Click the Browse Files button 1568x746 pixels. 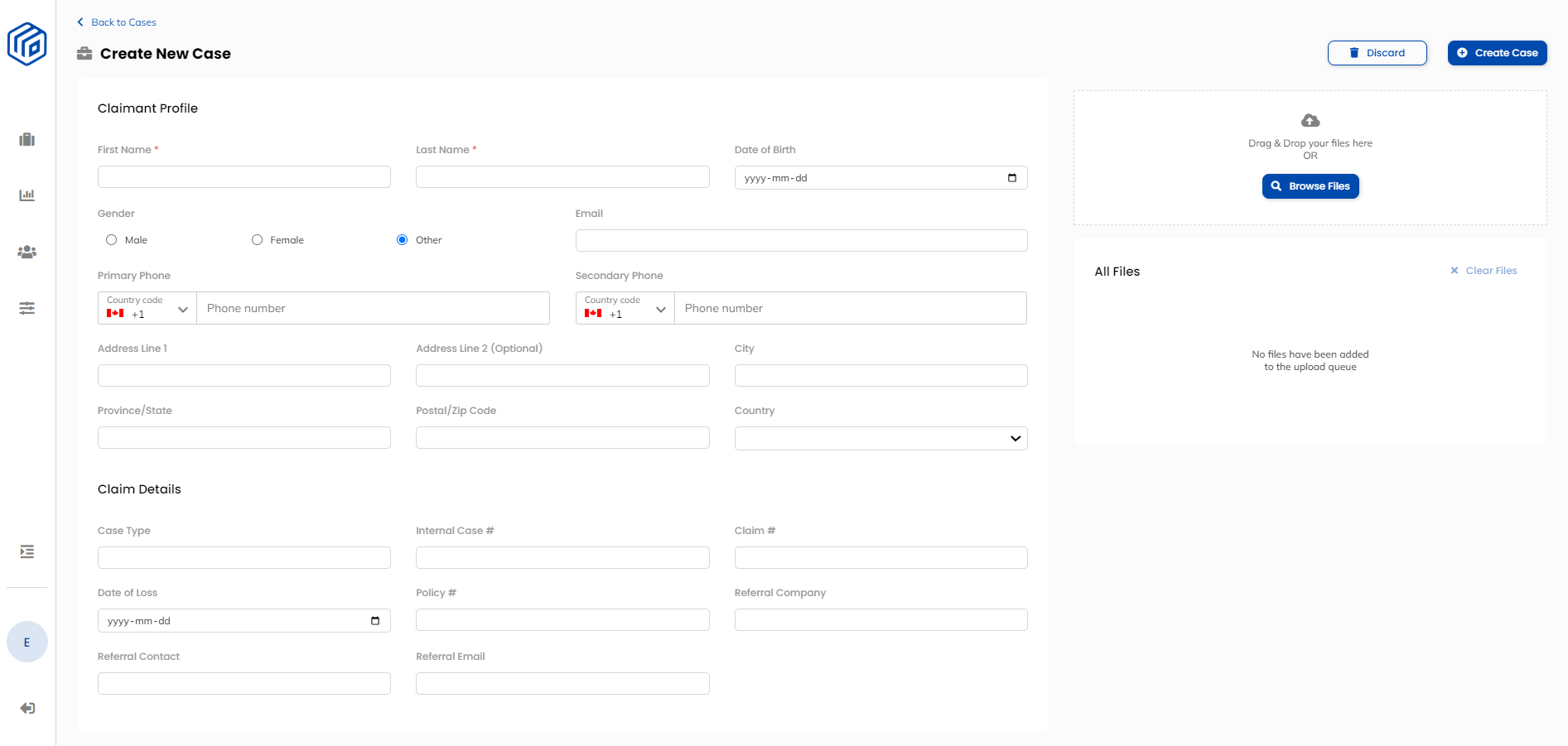1310,186
